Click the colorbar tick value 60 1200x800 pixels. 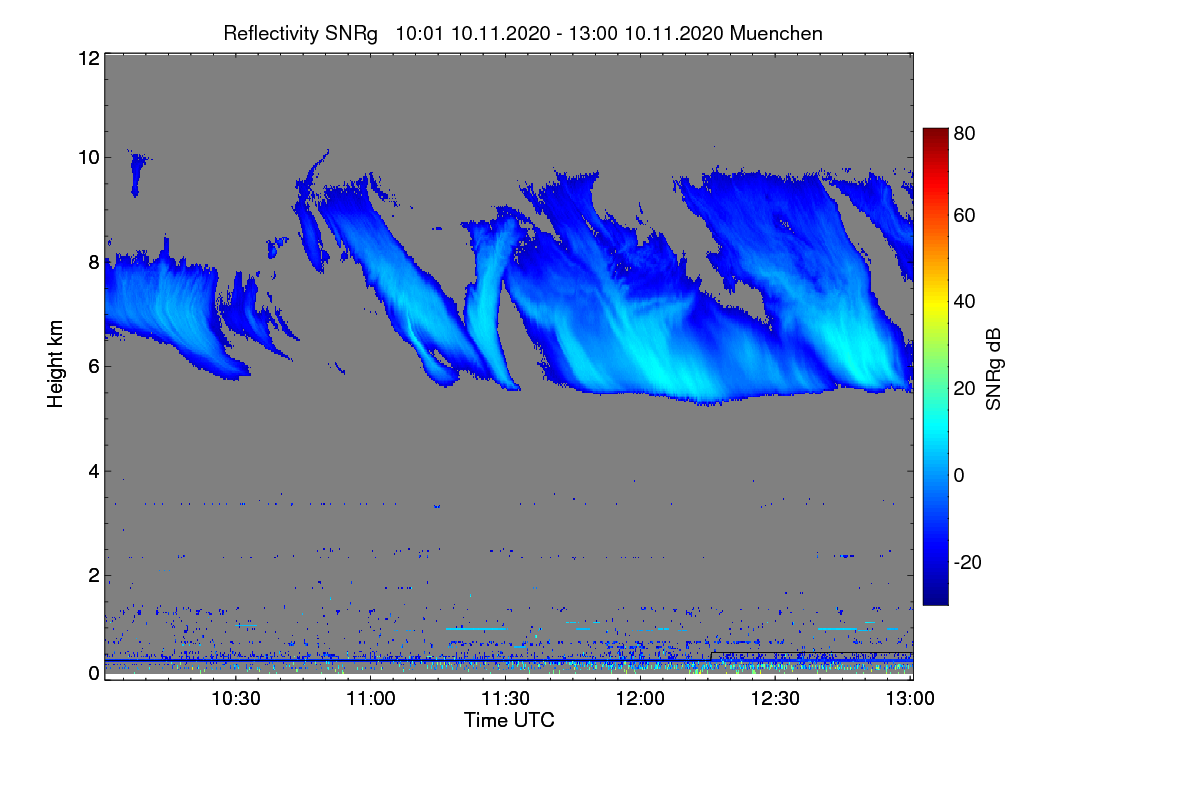tap(965, 216)
